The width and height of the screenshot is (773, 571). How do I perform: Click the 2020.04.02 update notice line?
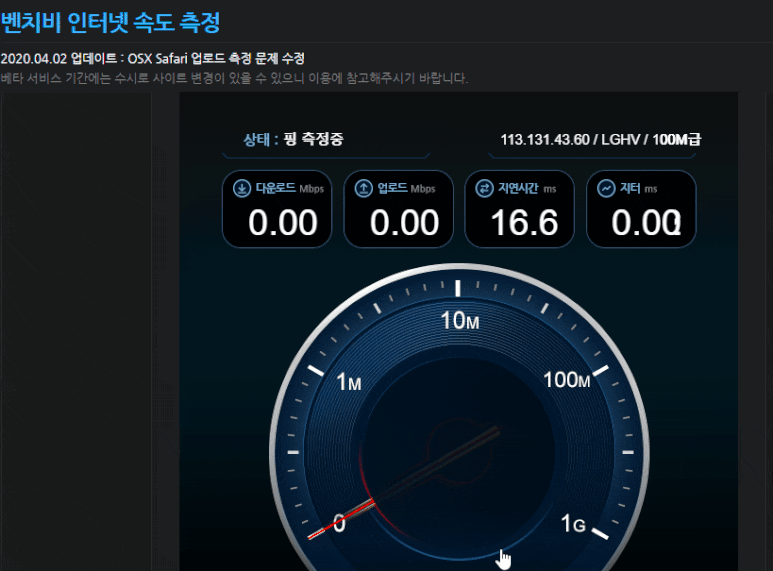coord(152,59)
